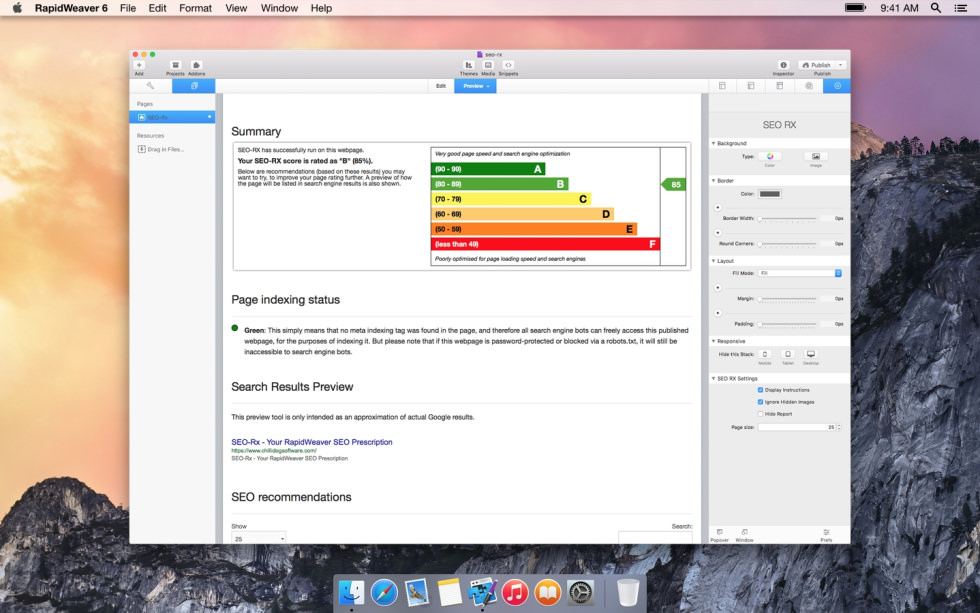The width and height of the screenshot is (980, 613).
Task: Toggle Display Instructions checkbox
Action: [761, 390]
